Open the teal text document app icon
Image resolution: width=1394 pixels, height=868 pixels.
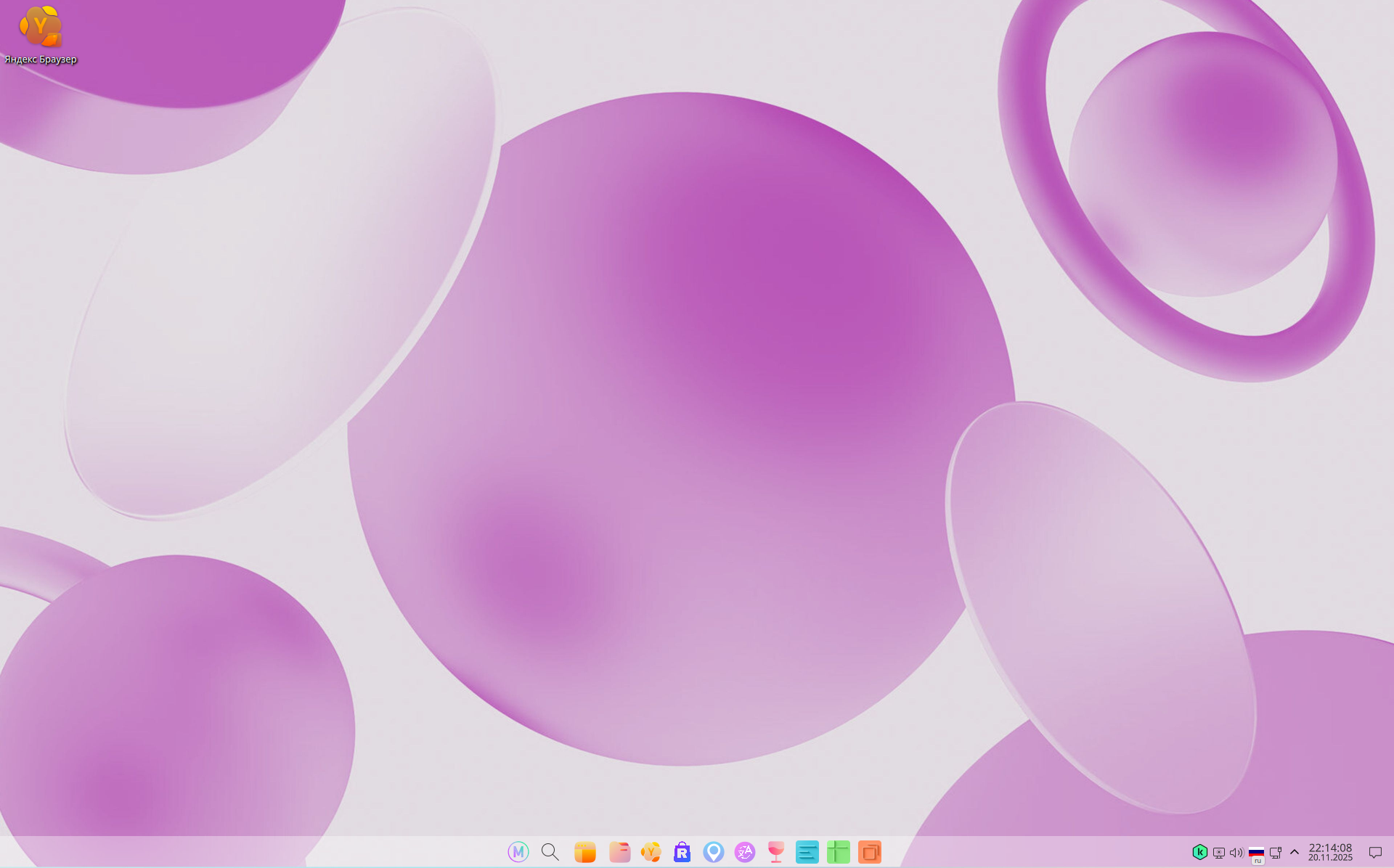[x=807, y=852]
